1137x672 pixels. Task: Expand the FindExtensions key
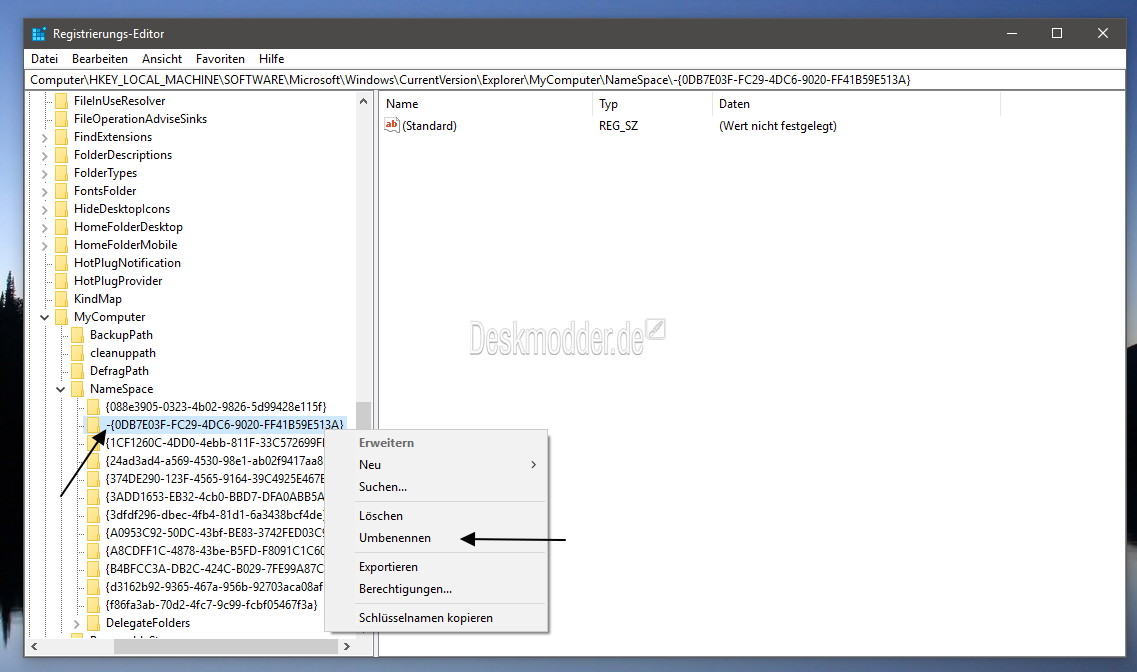click(x=45, y=137)
